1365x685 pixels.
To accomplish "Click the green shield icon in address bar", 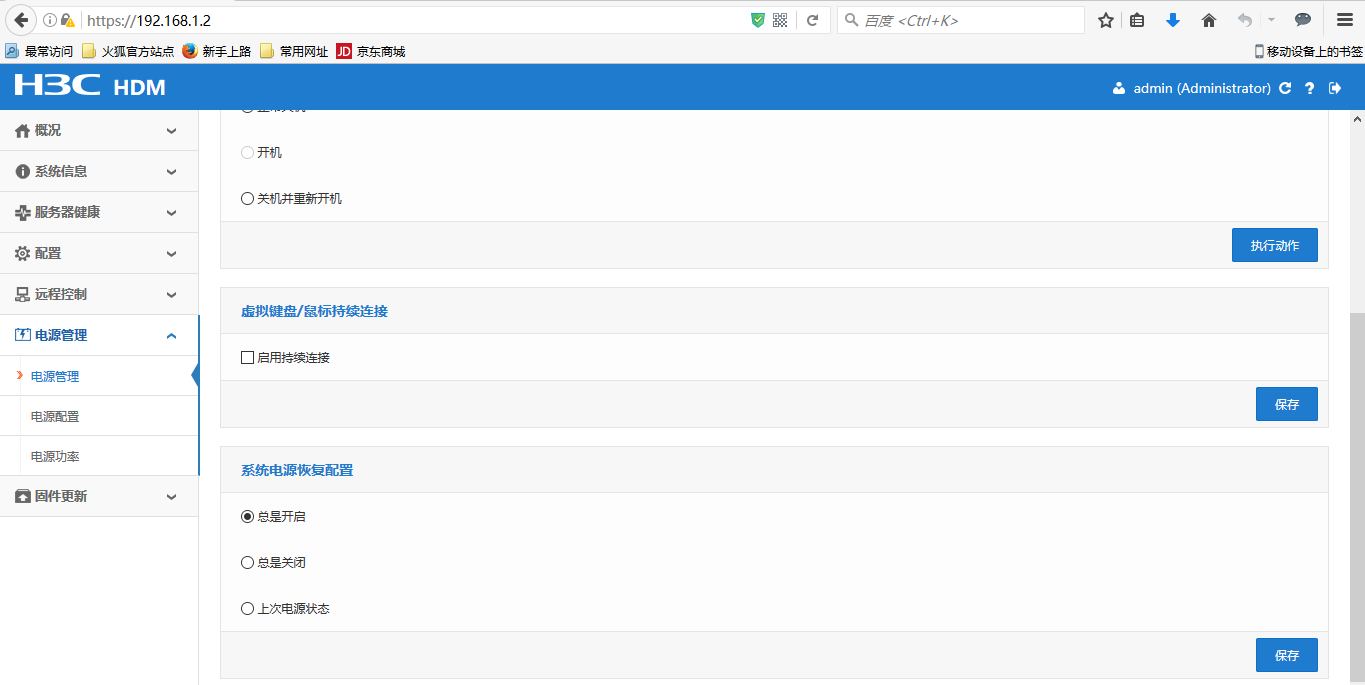I will point(758,20).
